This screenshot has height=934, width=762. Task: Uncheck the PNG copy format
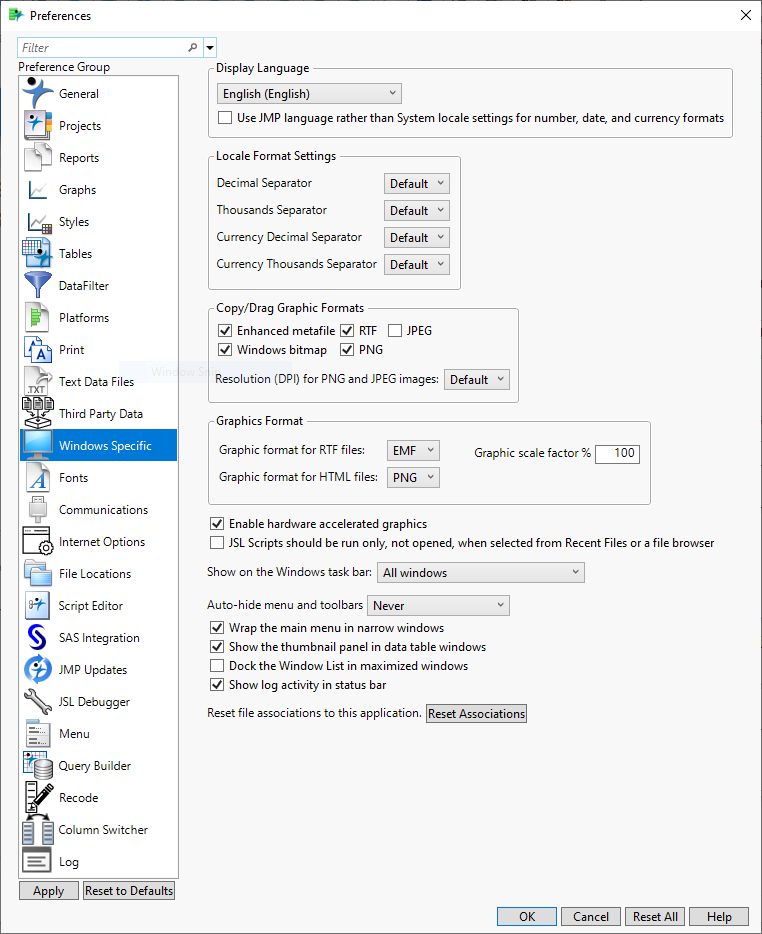tap(347, 350)
